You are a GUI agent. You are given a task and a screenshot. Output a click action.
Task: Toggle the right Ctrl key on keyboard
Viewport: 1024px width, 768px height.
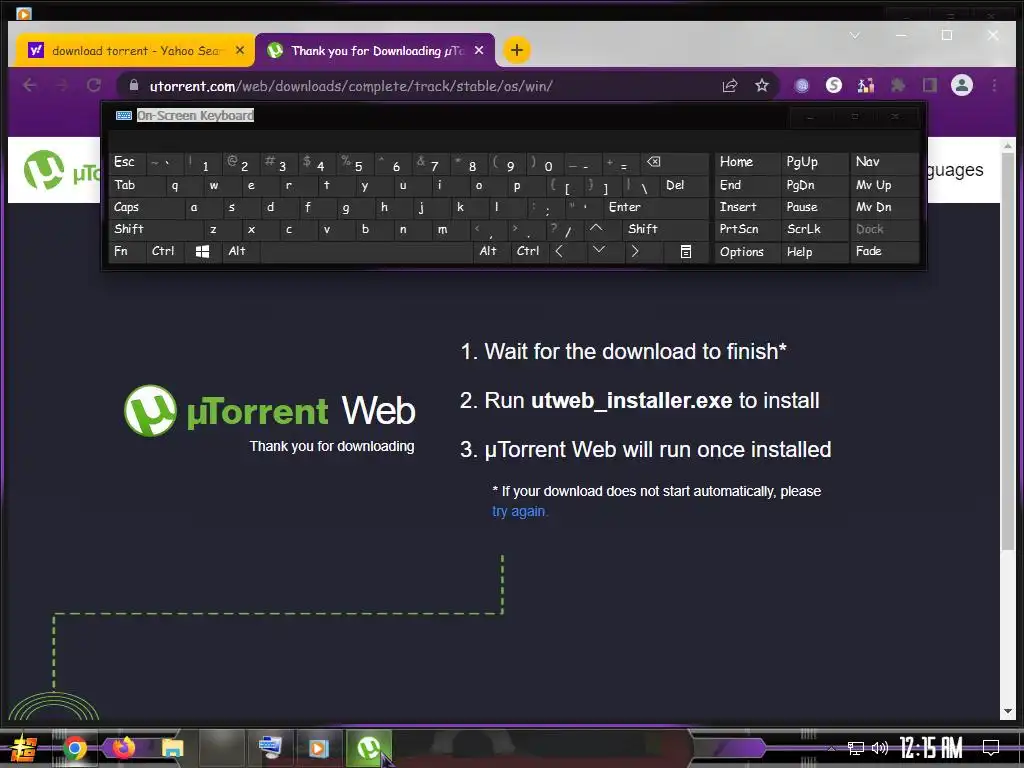point(528,251)
